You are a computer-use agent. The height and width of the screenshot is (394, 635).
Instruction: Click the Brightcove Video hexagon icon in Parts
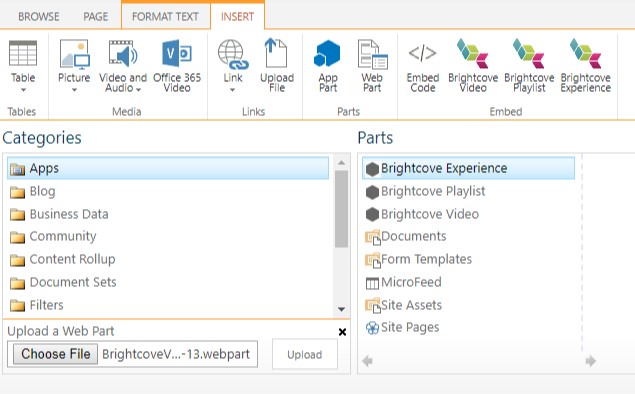point(372,215)
